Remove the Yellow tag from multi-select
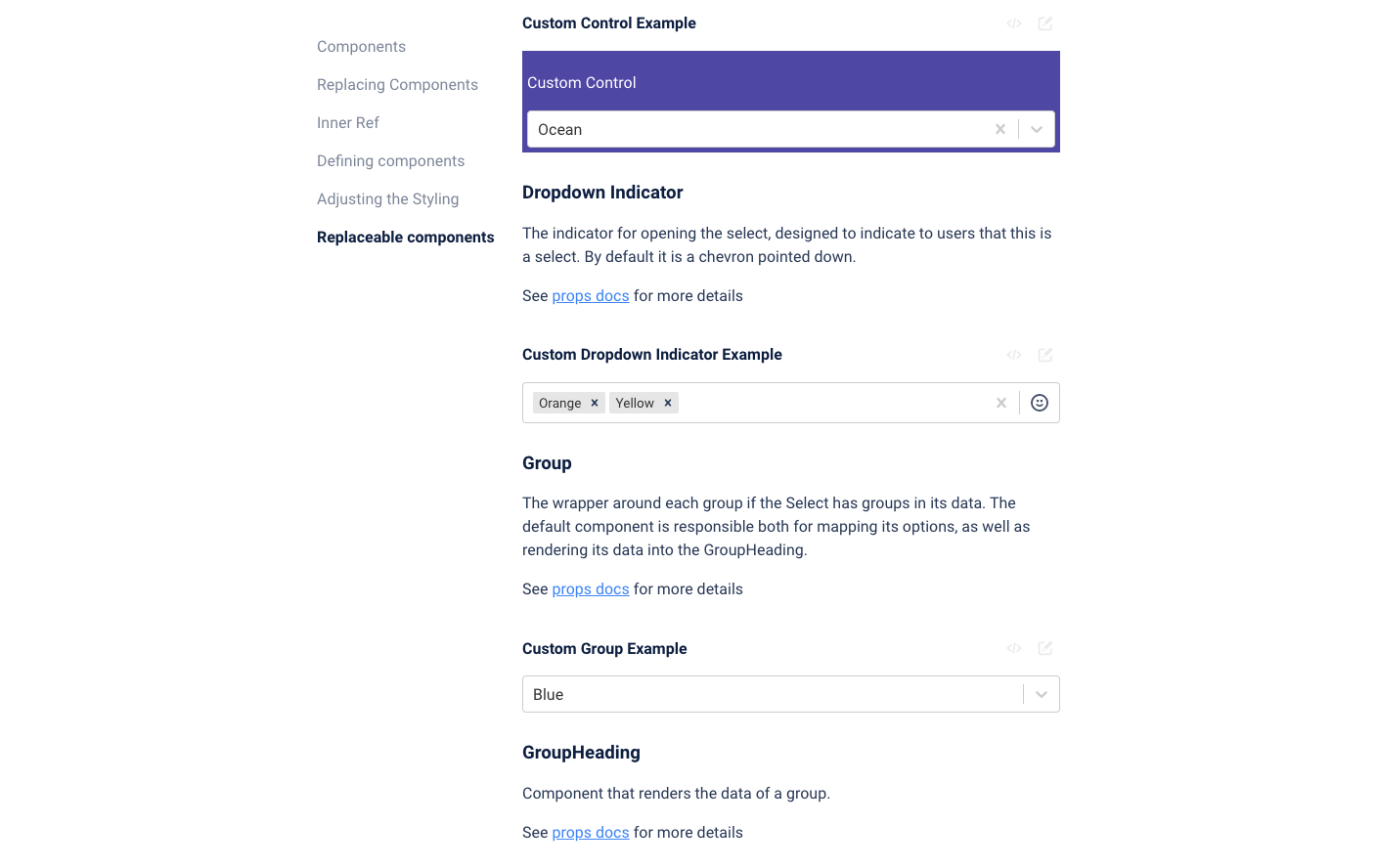This screenshot has width=1376, height=868. click(x=668, y=403)
